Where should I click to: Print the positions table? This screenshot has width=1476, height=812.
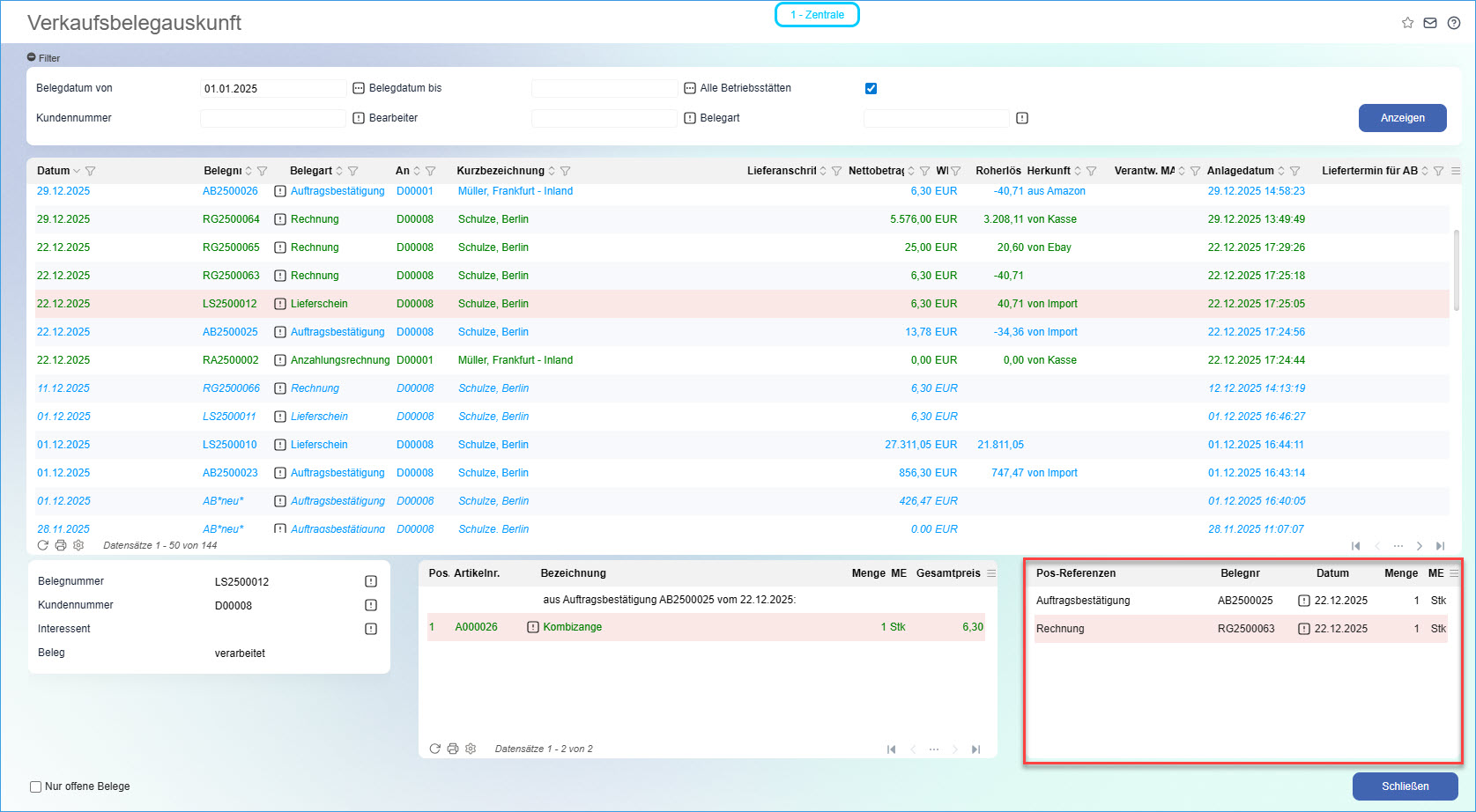(453, 749)
